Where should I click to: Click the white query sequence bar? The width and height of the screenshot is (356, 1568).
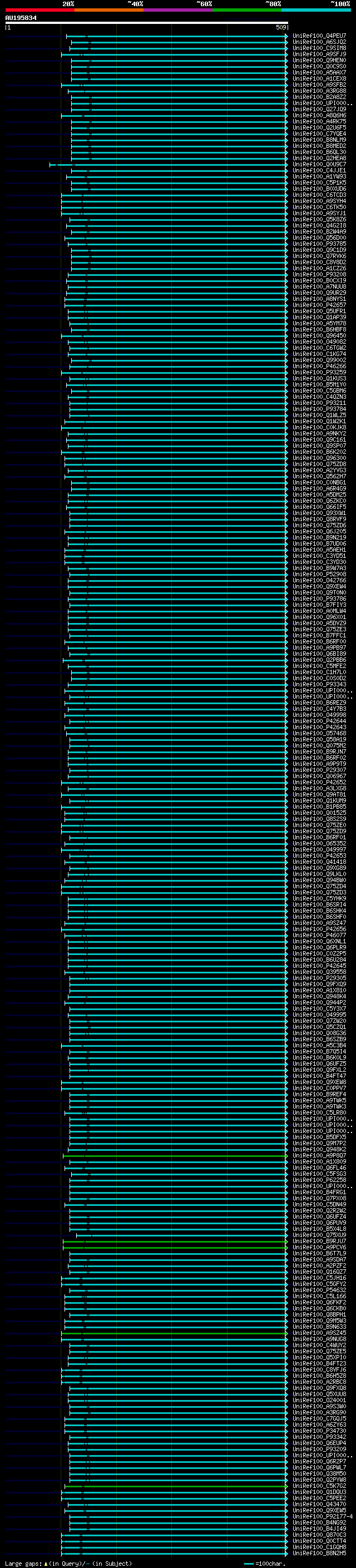click(147, 23)
